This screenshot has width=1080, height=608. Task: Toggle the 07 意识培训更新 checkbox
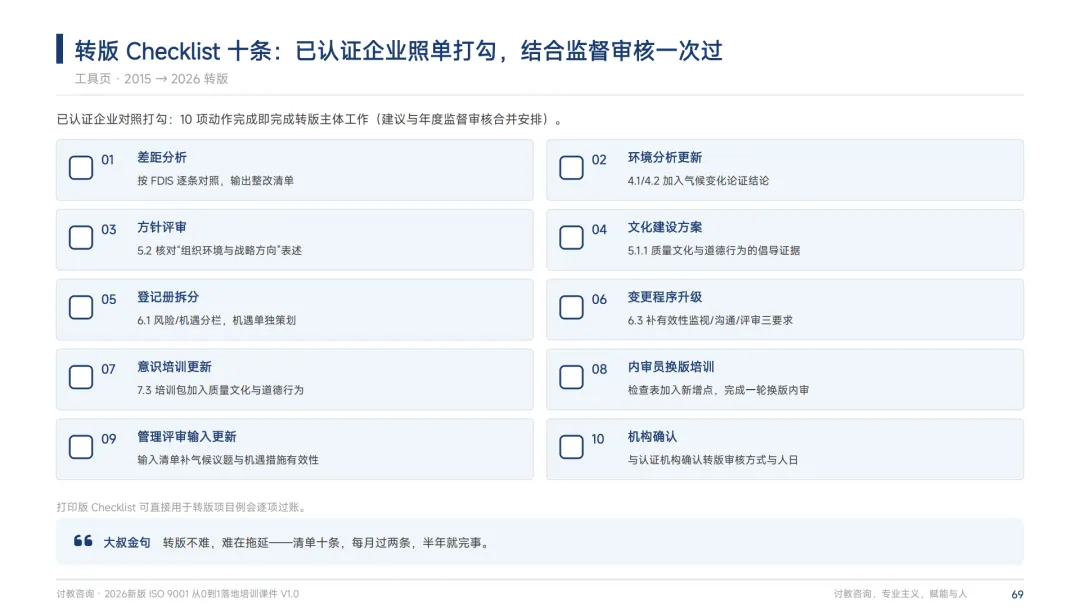point(81,377)
